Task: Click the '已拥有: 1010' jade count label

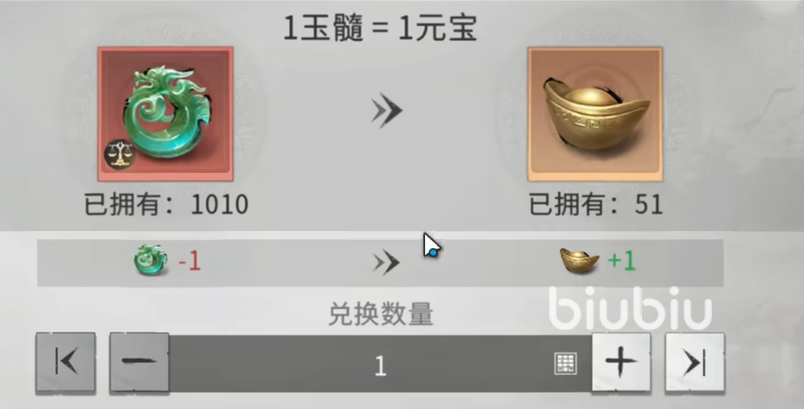Action: (x=166, y=204)
